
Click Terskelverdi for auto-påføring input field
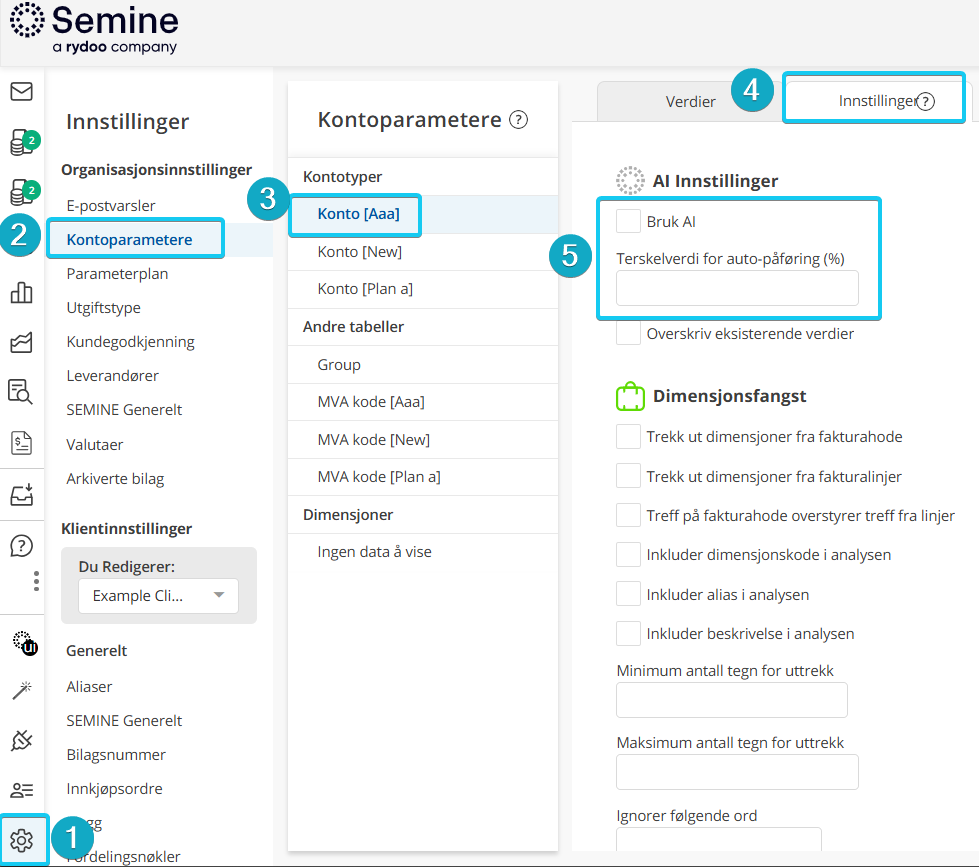click(x=737, y=288)
